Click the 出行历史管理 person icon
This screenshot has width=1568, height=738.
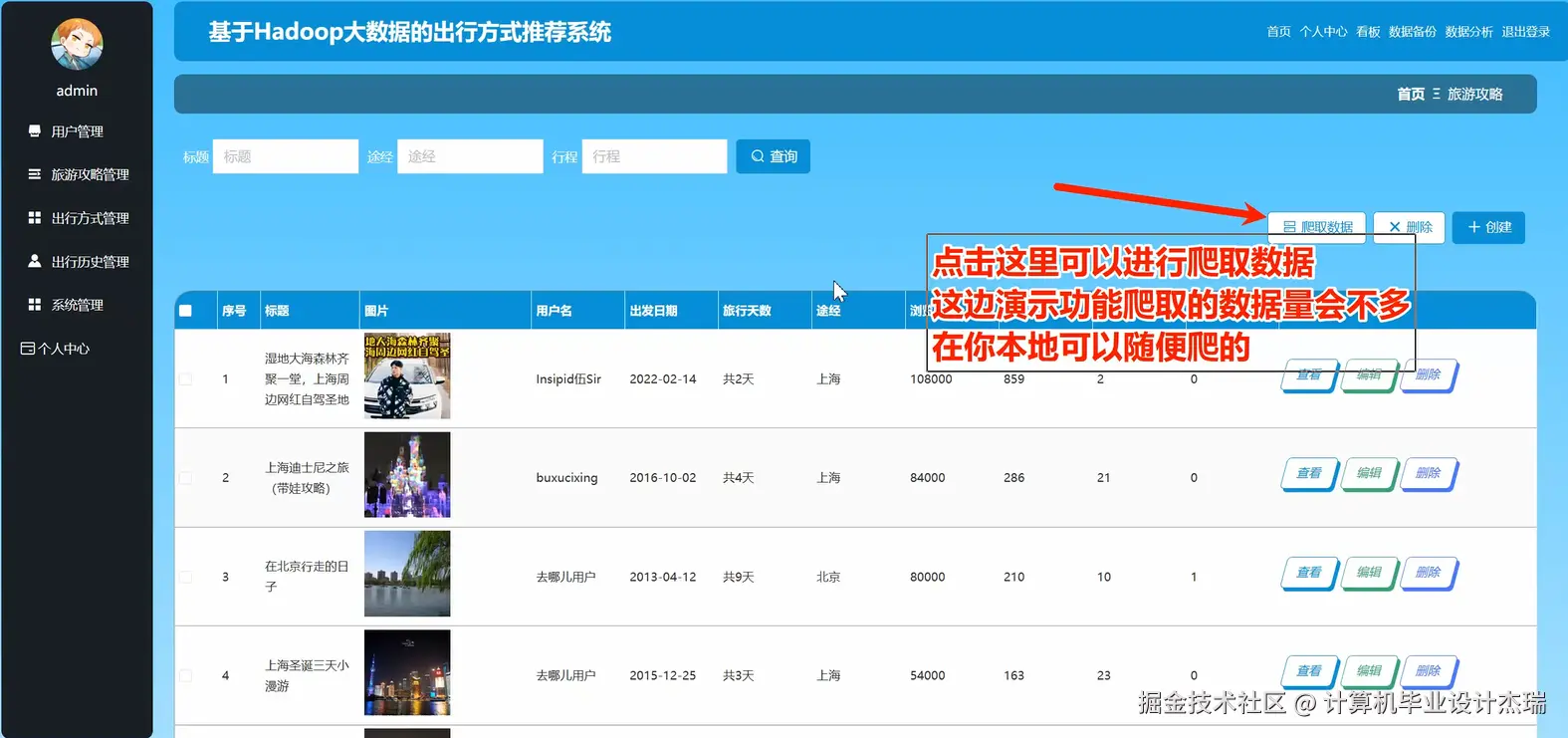[35, 261]
